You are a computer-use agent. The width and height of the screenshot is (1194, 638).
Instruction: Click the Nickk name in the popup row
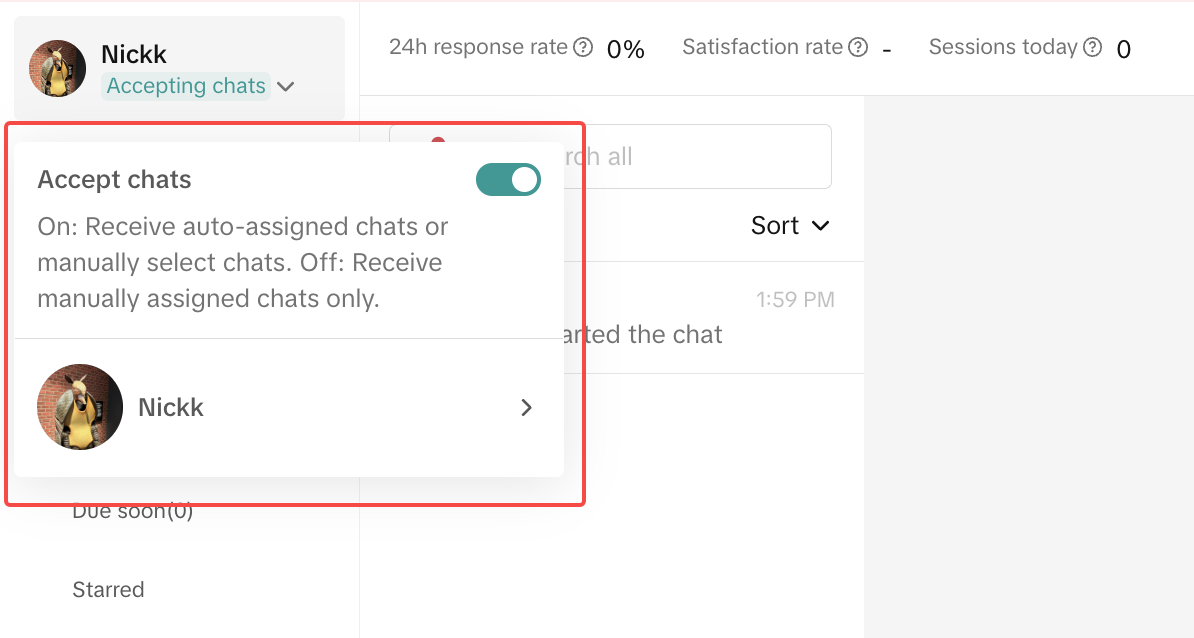[x=171, y=407]
